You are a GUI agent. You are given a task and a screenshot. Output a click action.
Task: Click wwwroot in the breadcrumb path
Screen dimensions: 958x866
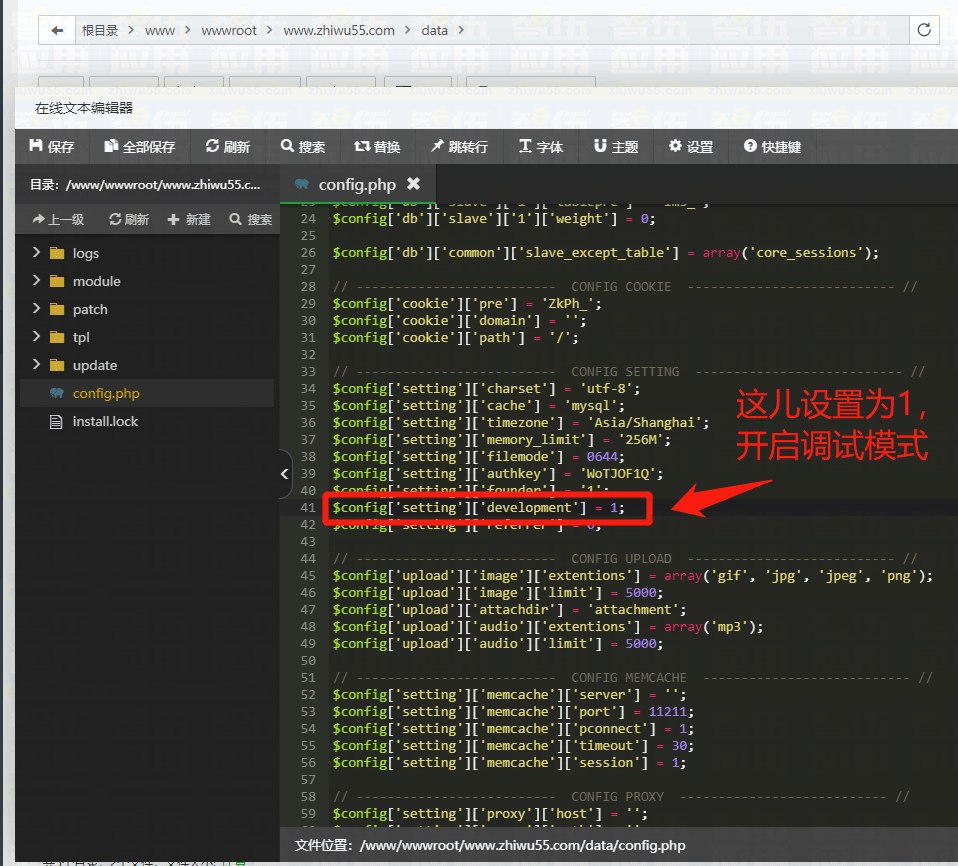(x=229, y=31)
